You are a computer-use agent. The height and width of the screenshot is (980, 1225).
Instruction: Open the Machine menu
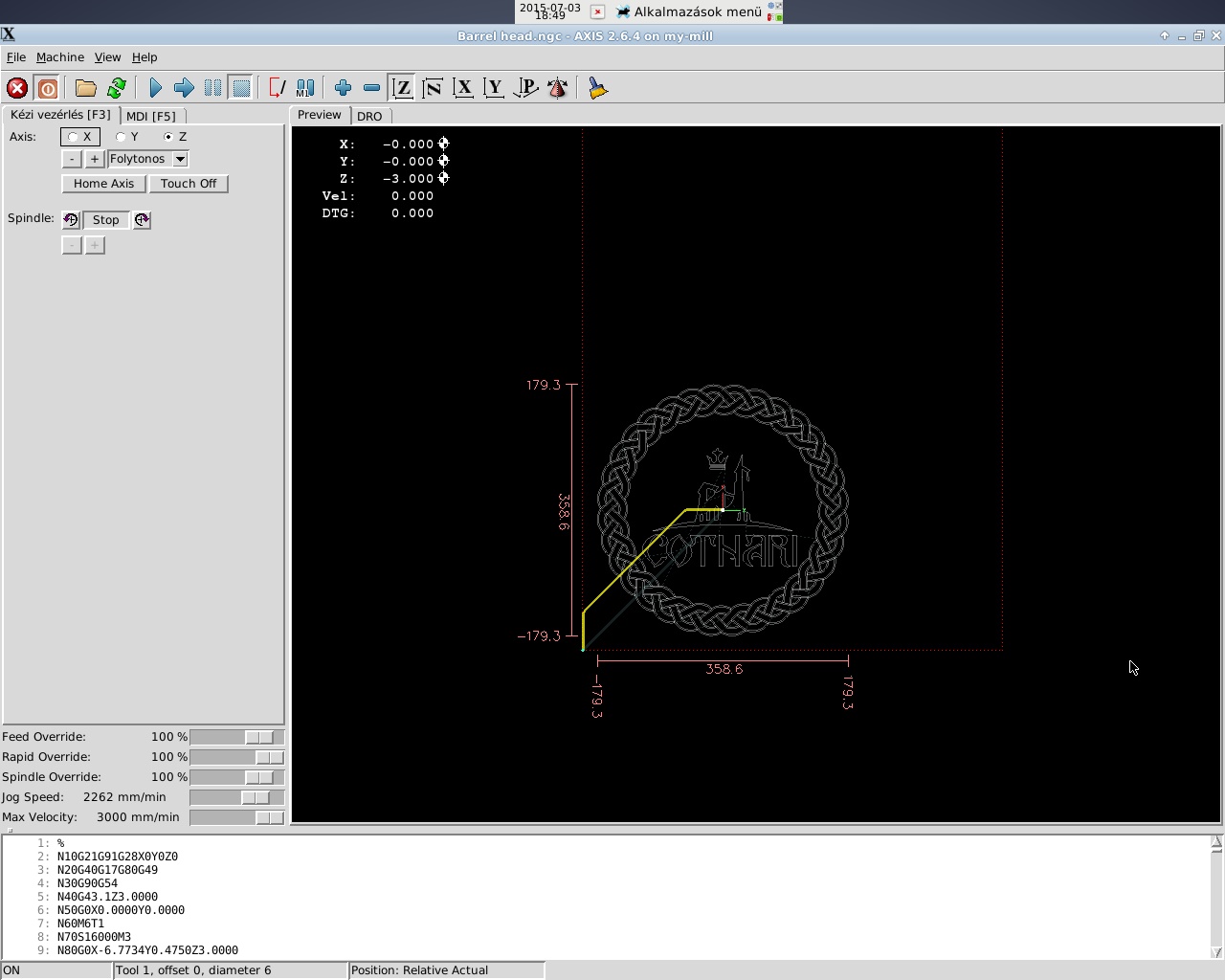pos(60,57)
